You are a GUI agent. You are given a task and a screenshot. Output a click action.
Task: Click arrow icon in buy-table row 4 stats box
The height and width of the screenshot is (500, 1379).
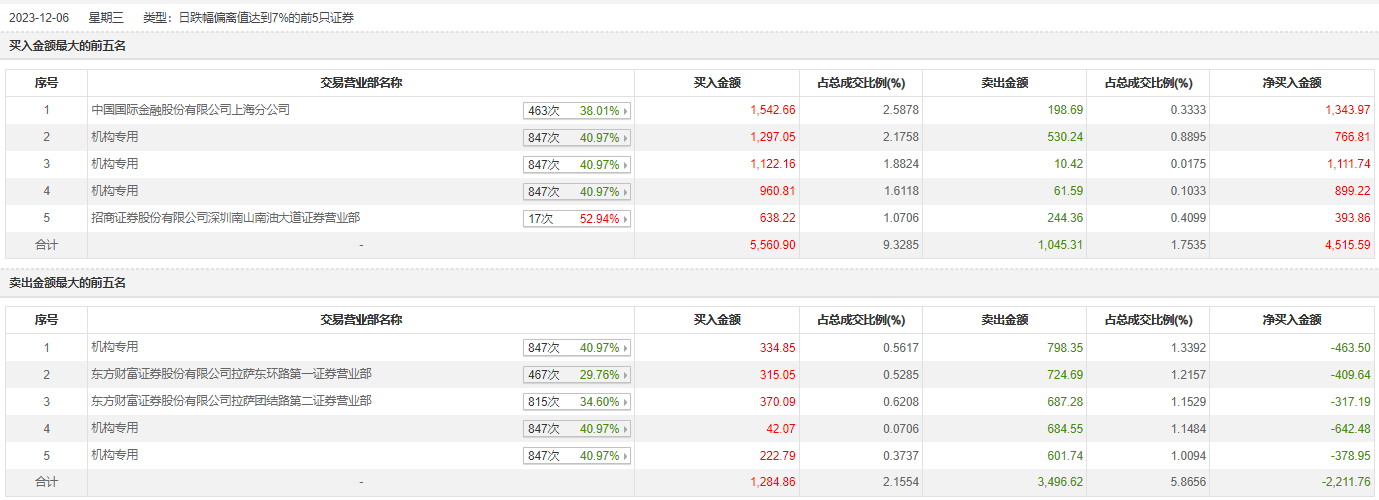tap(627, 192)
